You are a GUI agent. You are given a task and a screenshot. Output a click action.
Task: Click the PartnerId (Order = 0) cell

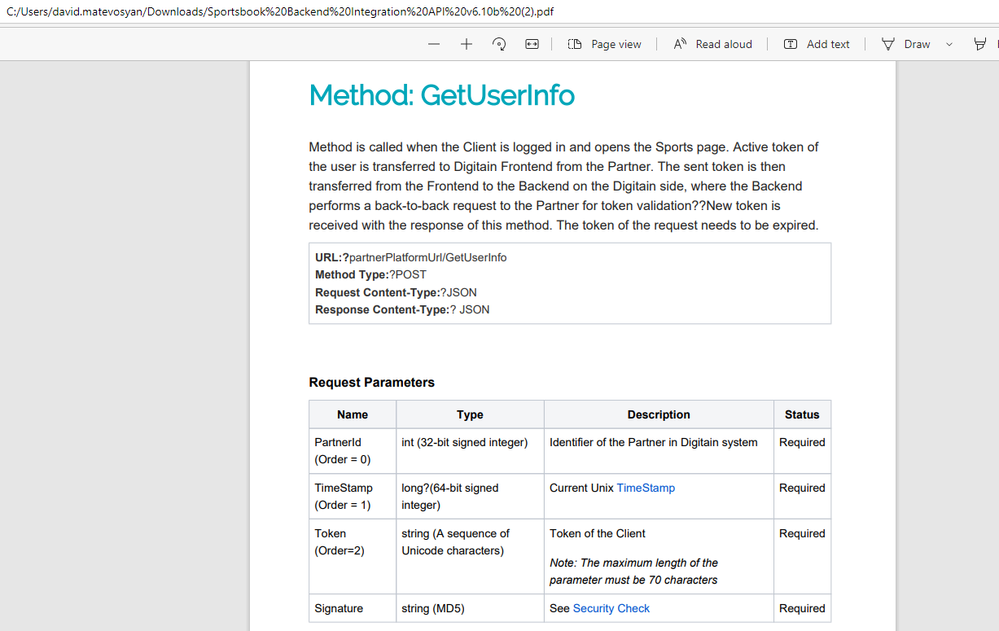coord(352,451)
